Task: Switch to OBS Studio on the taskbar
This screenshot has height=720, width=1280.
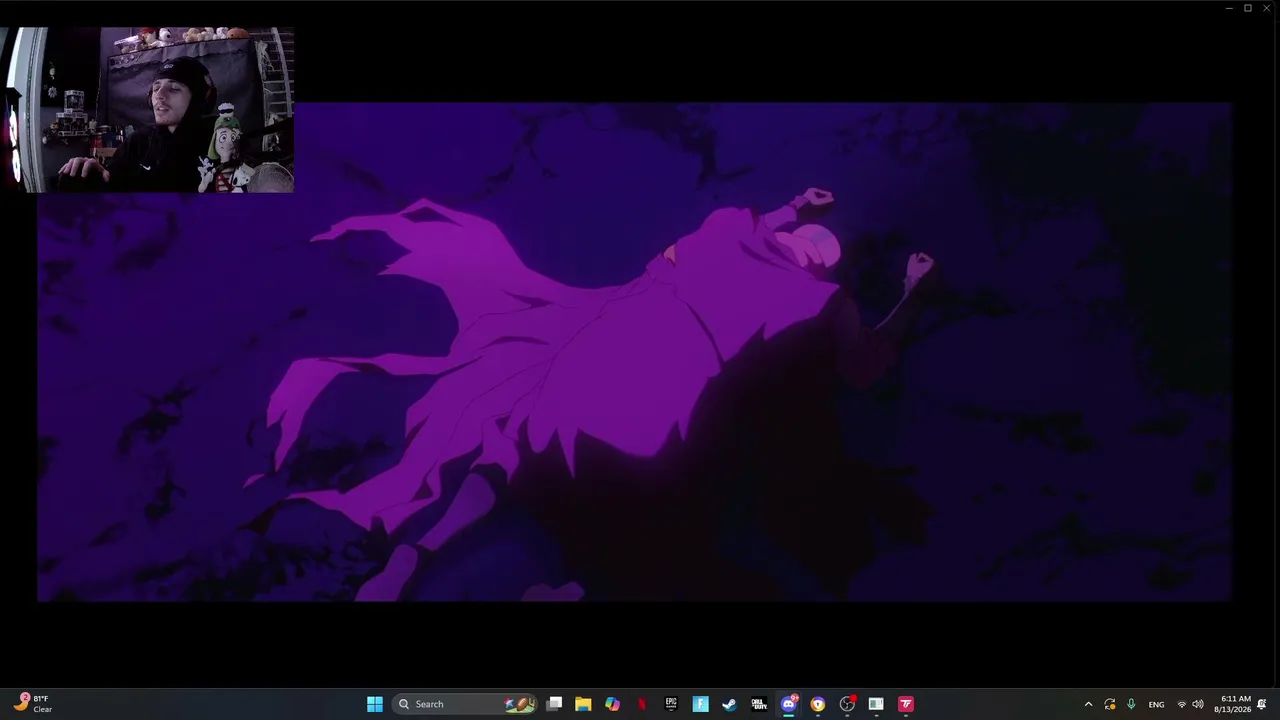Action: pyautogui.click(x=847, y=704)
